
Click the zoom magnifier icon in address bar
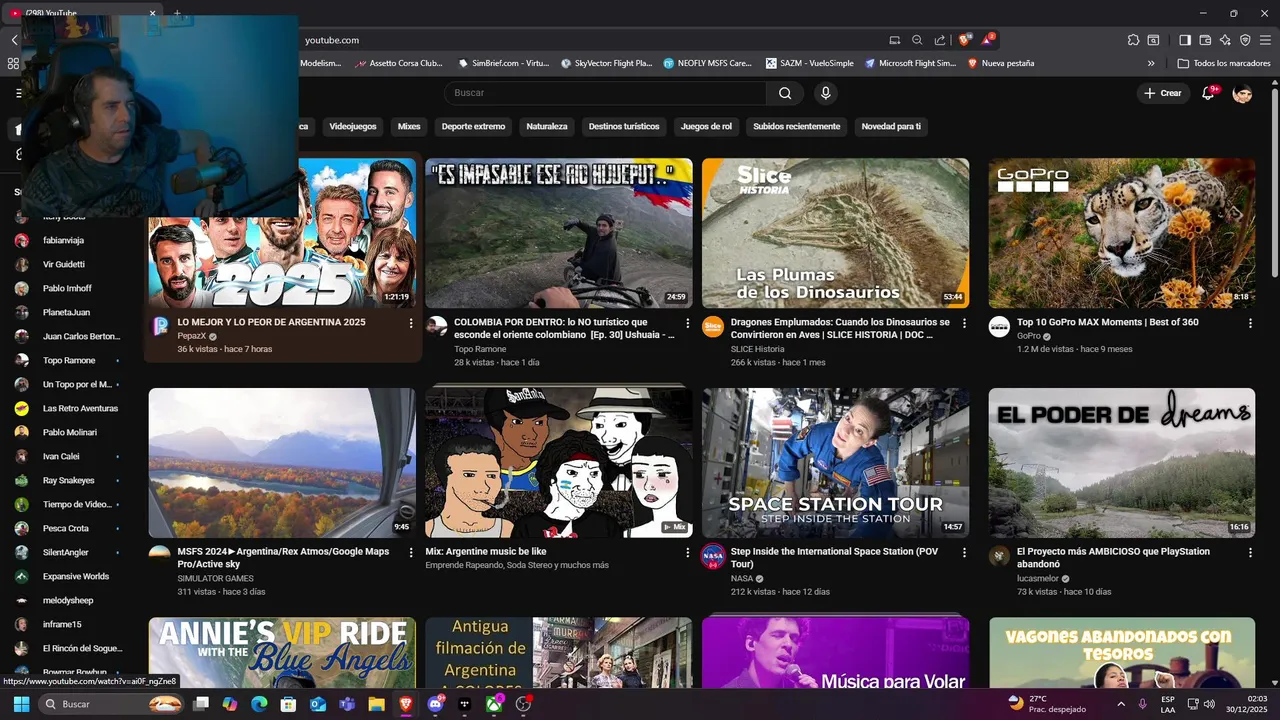tap(917, 40)
